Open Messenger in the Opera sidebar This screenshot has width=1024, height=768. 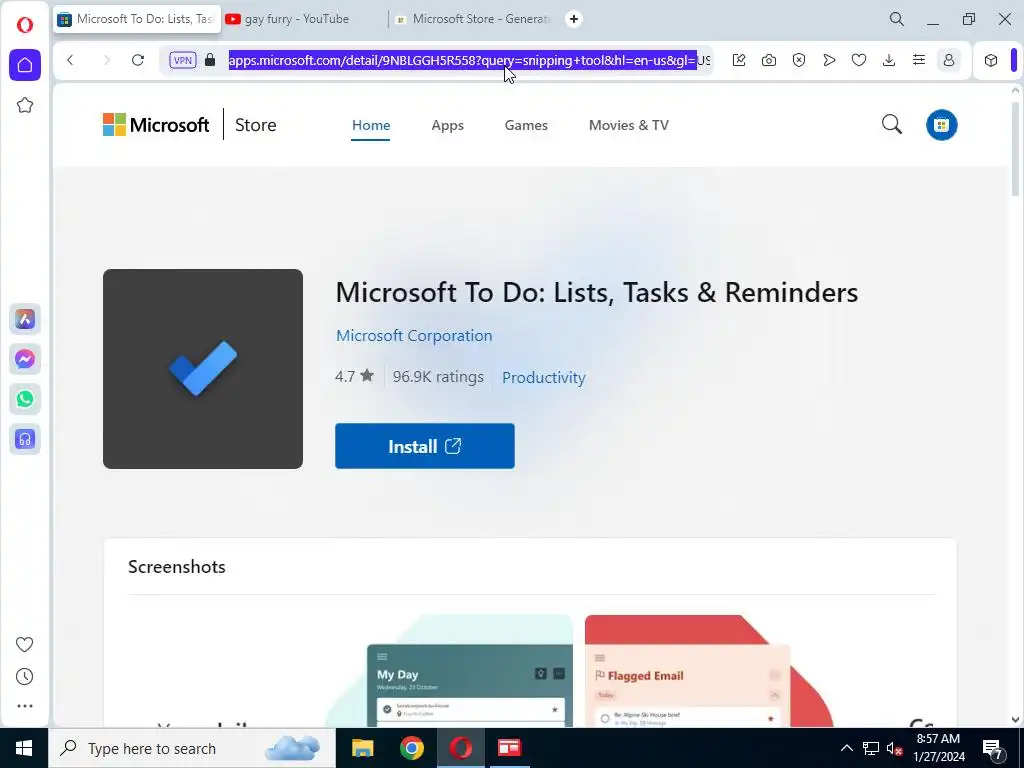coord(25,359)
